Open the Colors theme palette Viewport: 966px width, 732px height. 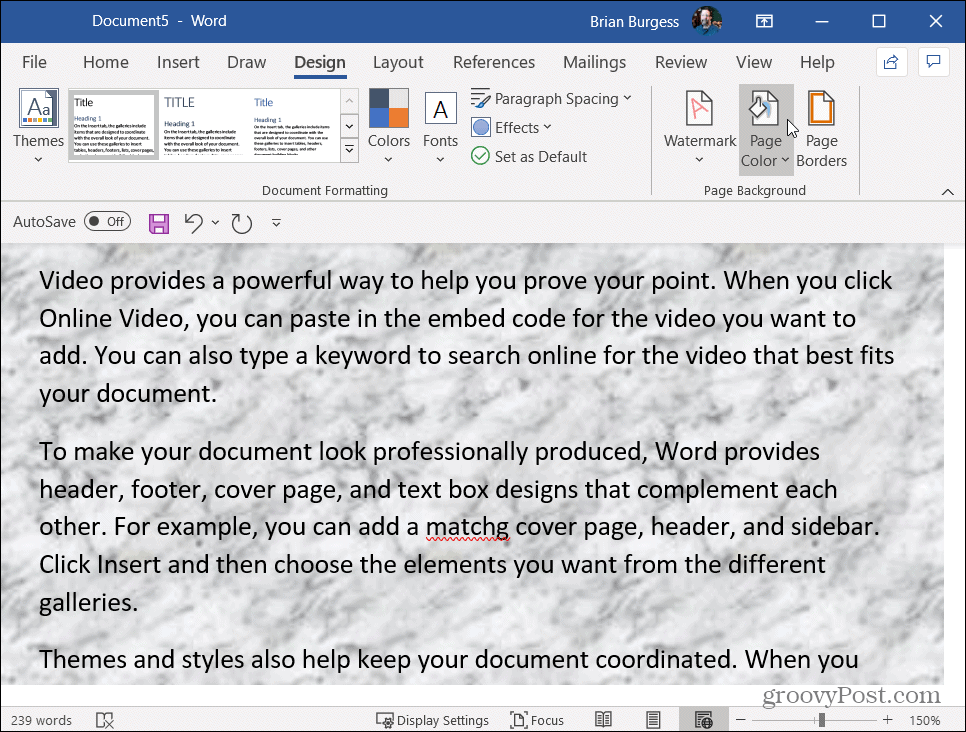[x=389, y=126]
